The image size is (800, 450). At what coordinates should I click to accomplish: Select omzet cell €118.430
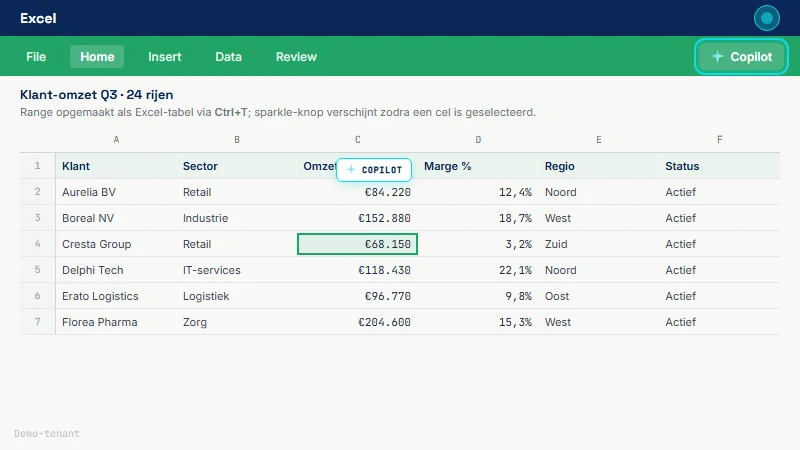(358, 270)
